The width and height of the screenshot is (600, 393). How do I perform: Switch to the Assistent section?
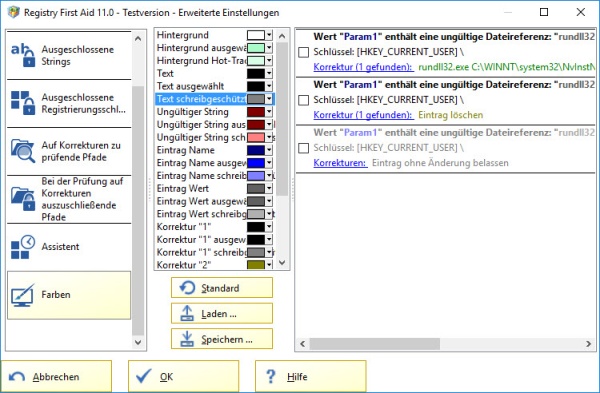(x=69, y=247)
